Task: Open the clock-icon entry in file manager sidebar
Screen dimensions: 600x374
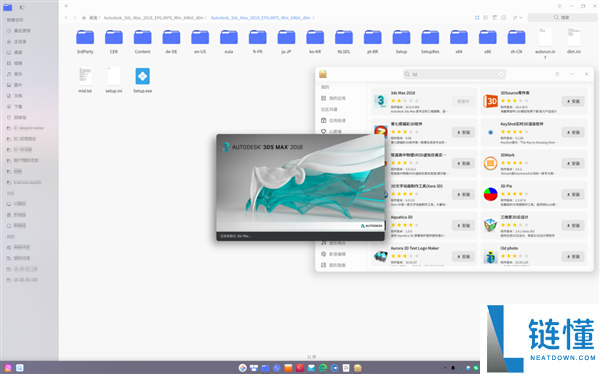Action: pyautogui.click(x=18, y=31)
